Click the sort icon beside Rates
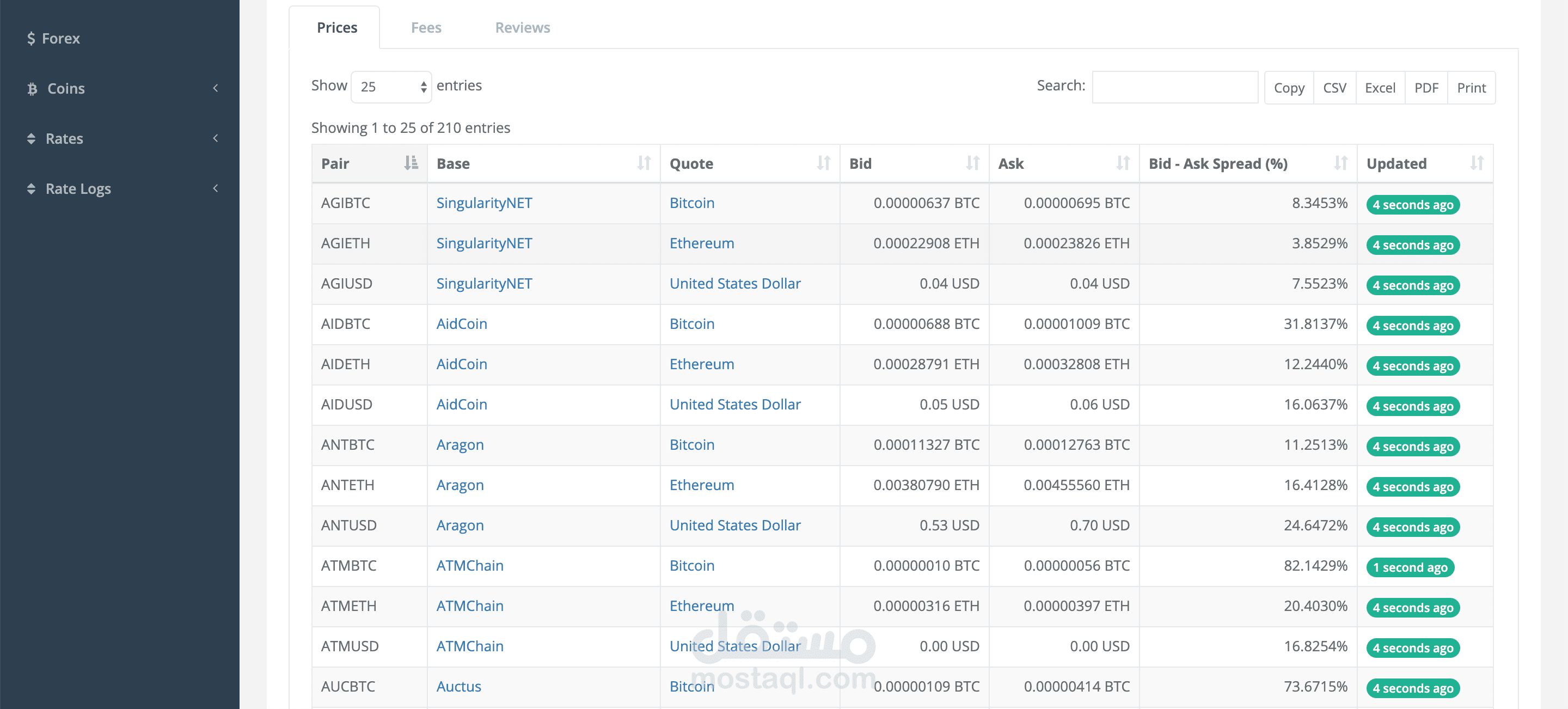This screenshot has height=709, width=1568. click(31, 139)
